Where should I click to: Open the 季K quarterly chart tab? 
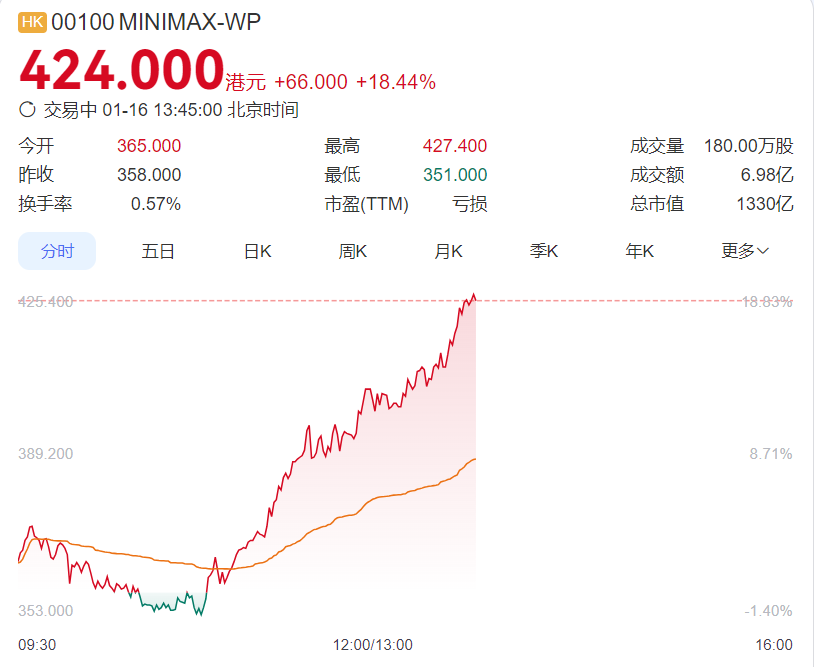[x=544, y=251]
